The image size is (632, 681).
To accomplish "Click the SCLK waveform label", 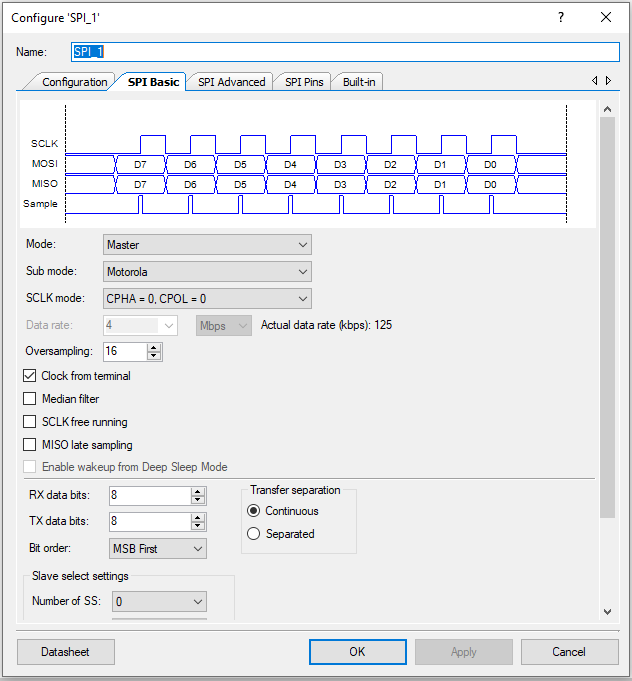I will [x=44, y=144].
